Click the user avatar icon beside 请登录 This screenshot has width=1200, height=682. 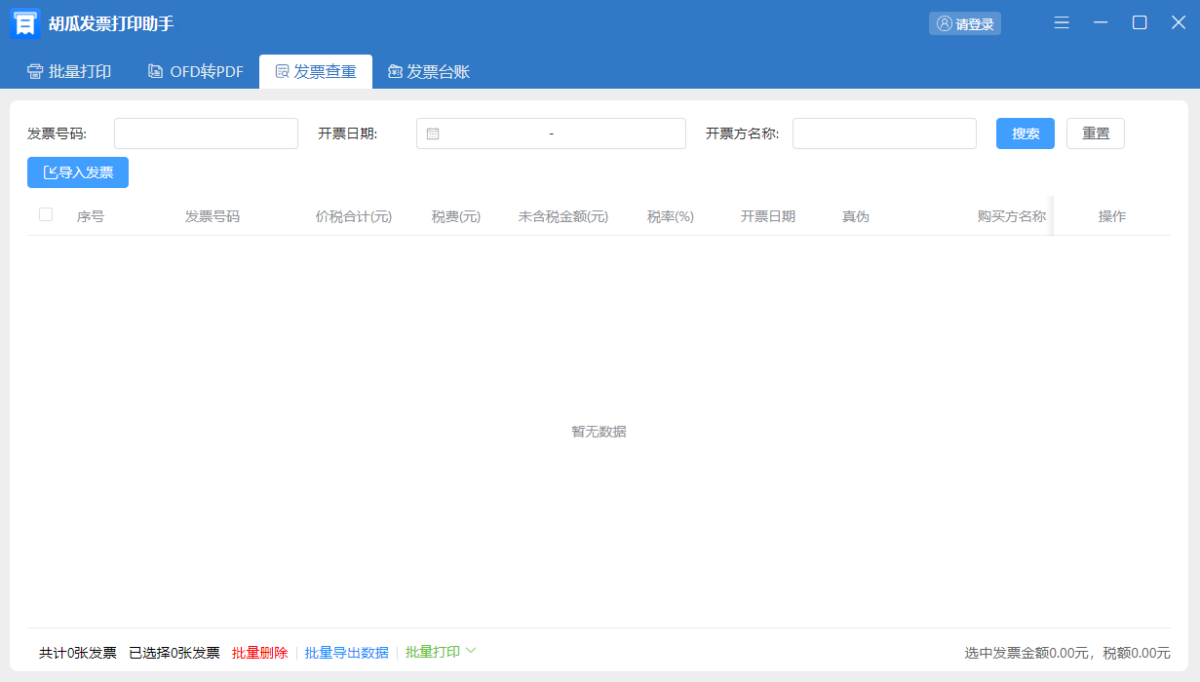[x=944, y=23]
